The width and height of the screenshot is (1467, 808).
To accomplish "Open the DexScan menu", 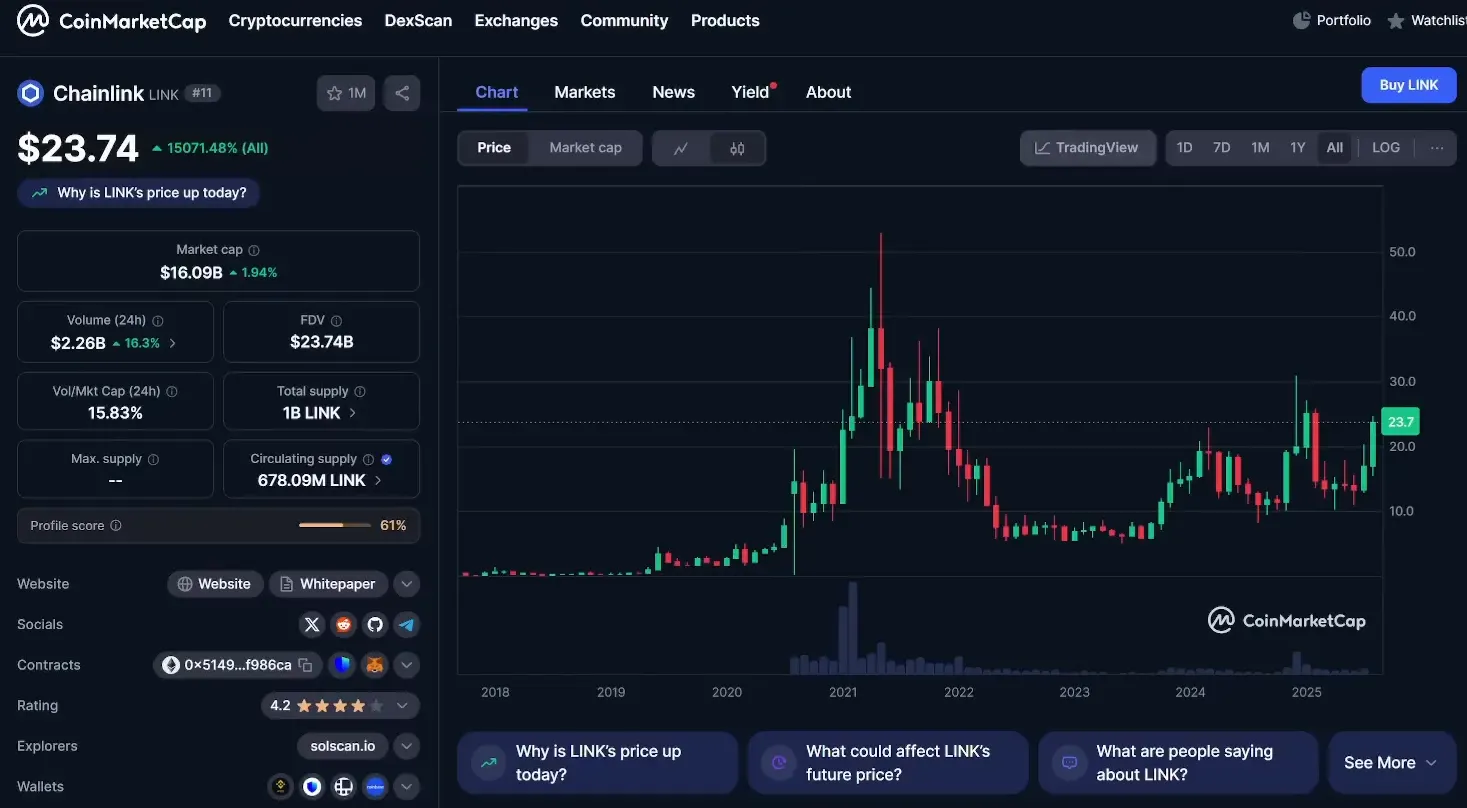I will [x=418, y=20].
